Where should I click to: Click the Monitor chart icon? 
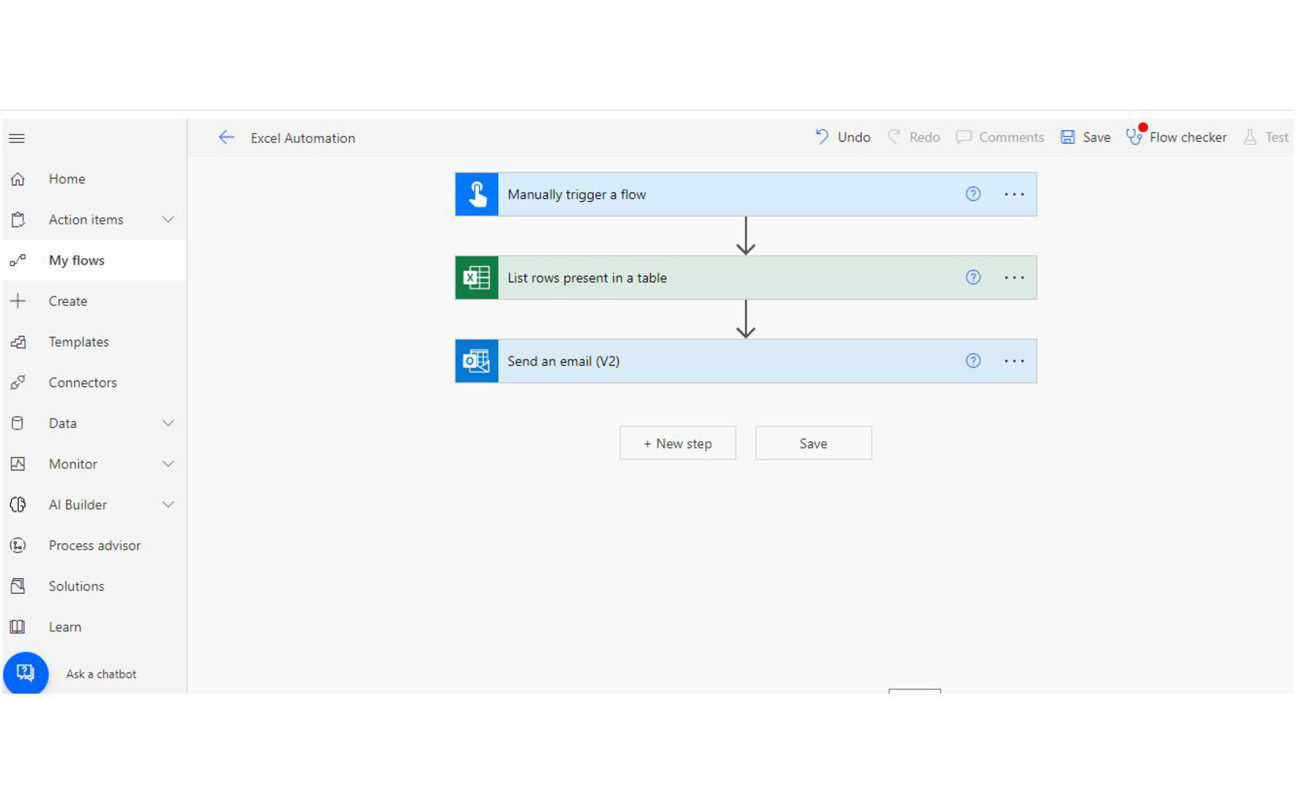(x=18, y=464)
